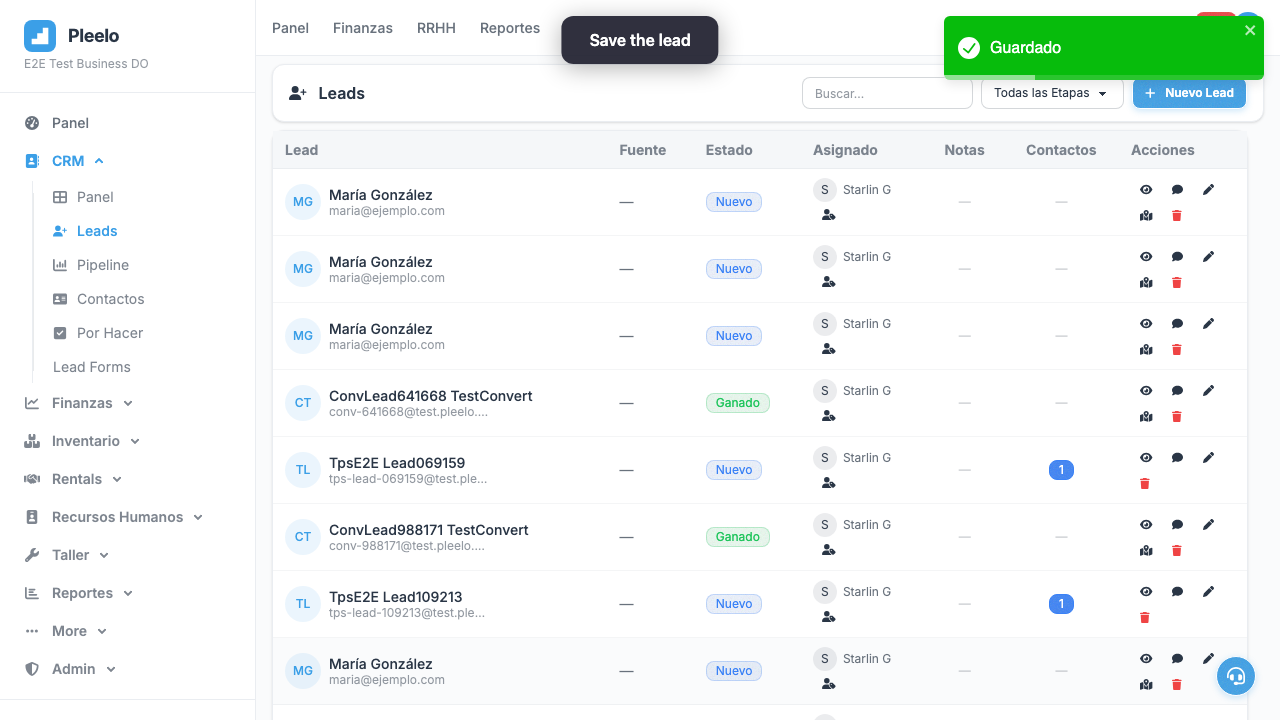Screen dimensions: 1280x720
Task: Open RRHH in the top navigation bar
Action: pos(436,28)
